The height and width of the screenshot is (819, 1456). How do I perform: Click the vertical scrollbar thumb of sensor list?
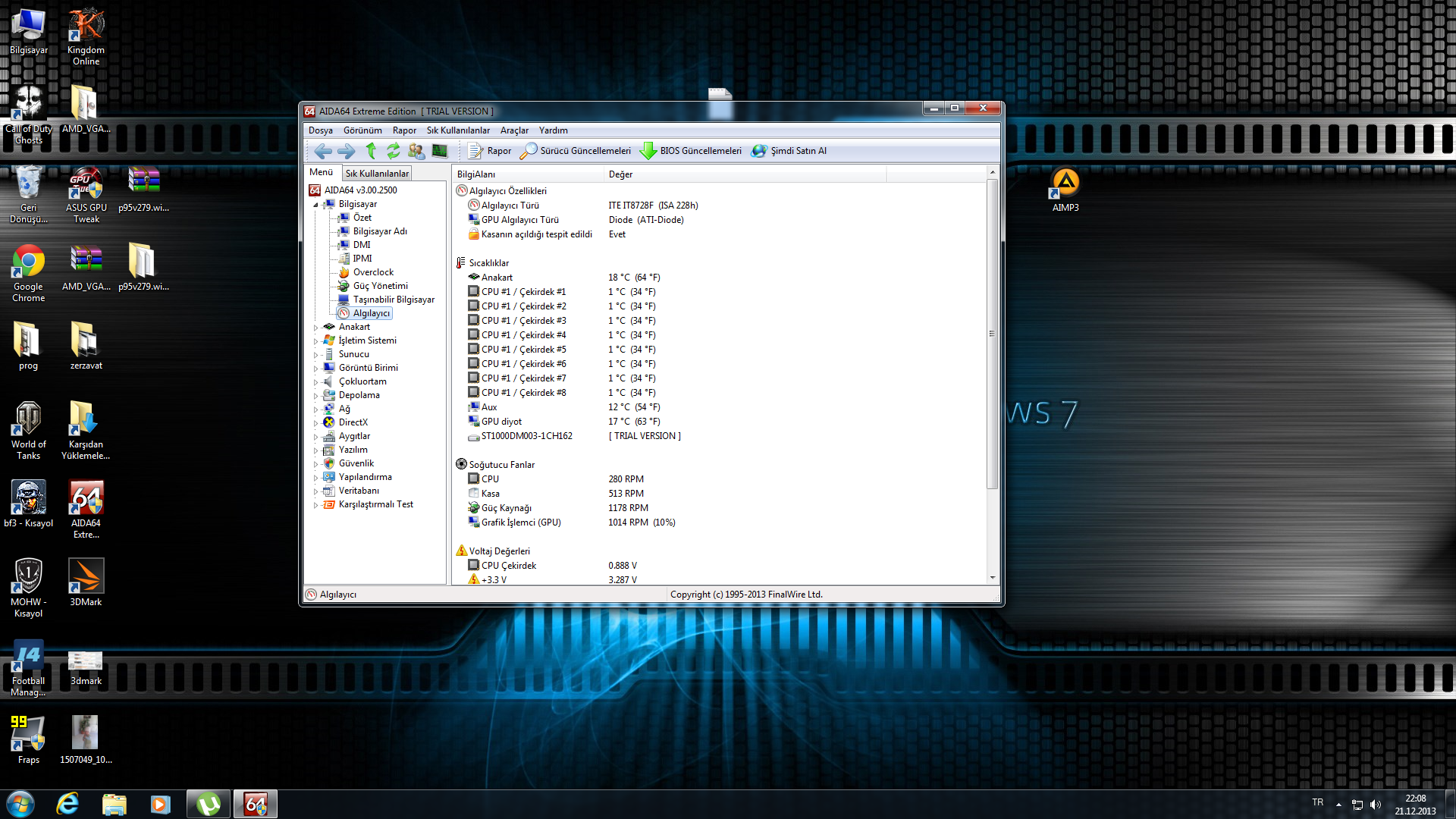tap(992, 334)
